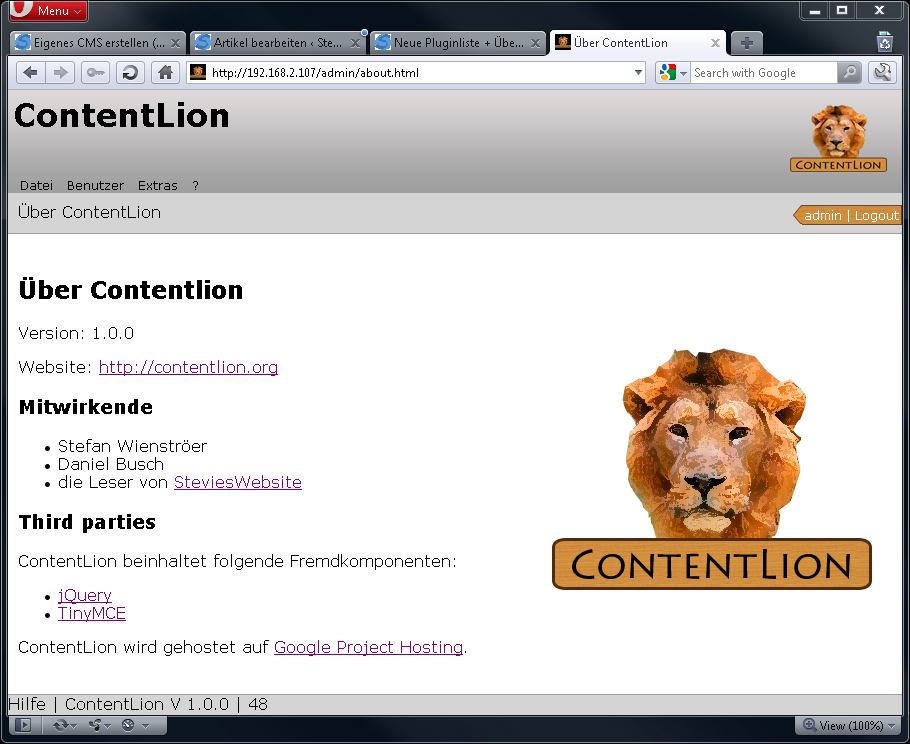Viewport: 910px width, 744px height.
Task: Click the site favicon in the address bar
Action: pyautogui.click(x=198, y=73)
